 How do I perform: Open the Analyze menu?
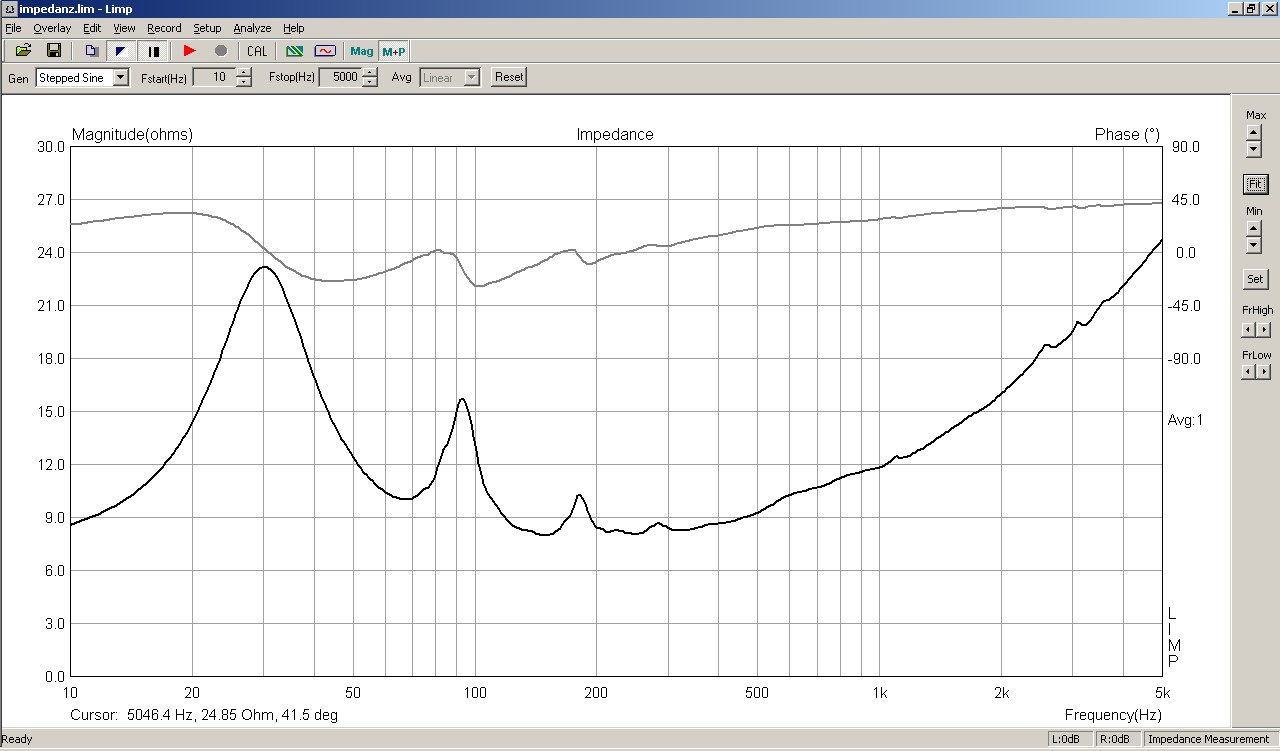tap(252, 28)
